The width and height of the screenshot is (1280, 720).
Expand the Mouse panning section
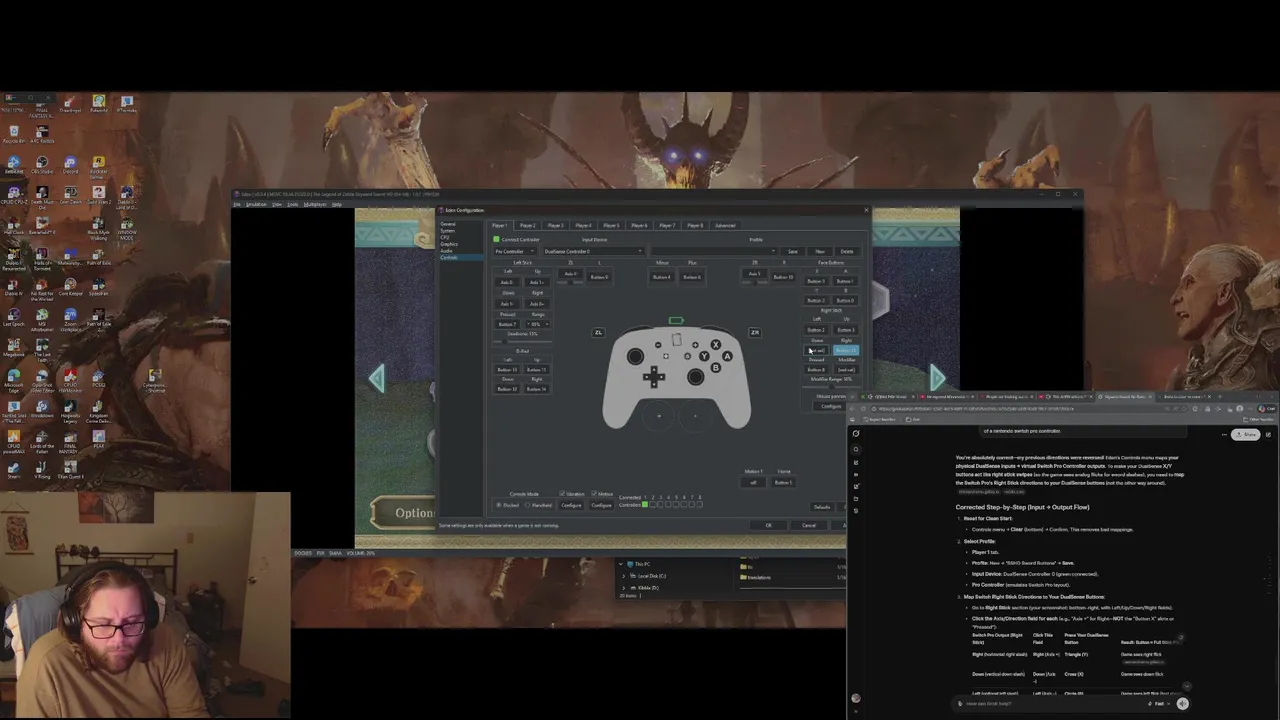831,395
